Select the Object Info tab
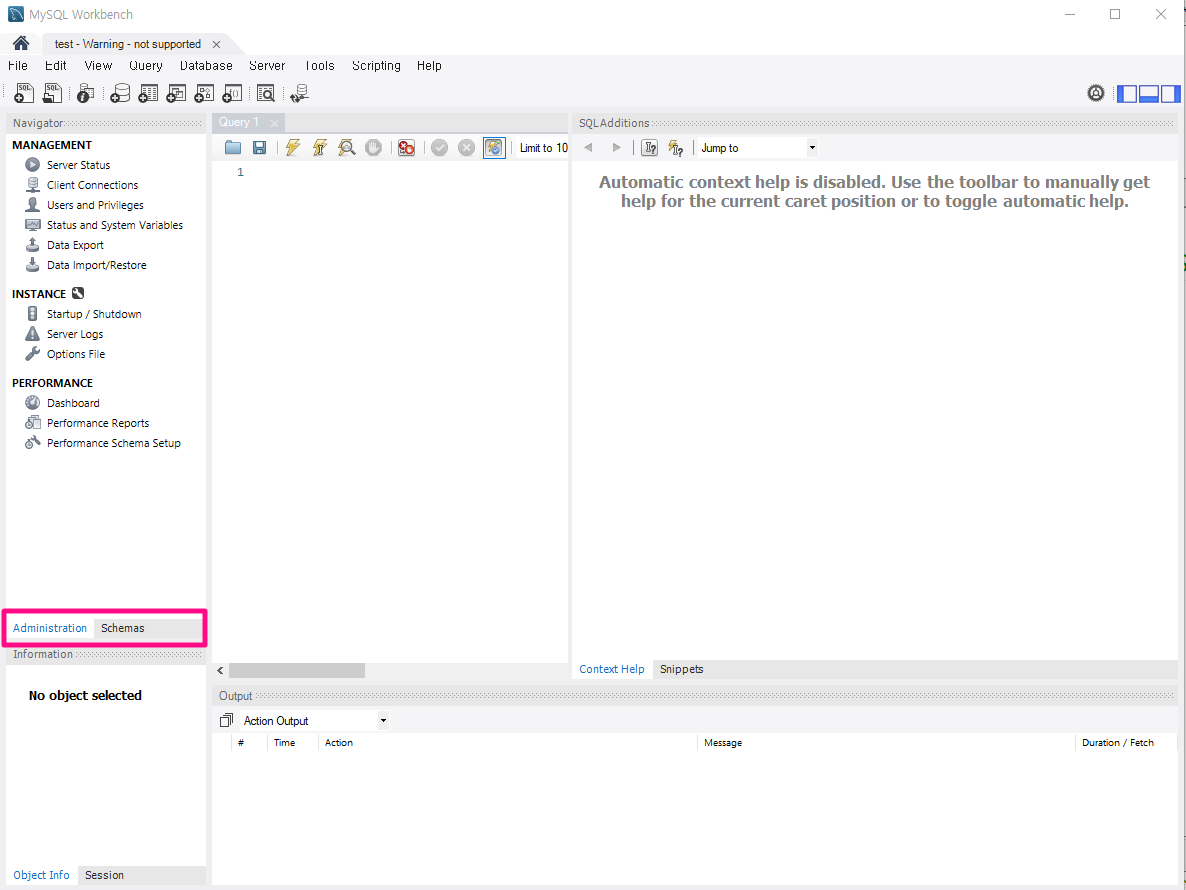 coord(41,875)
